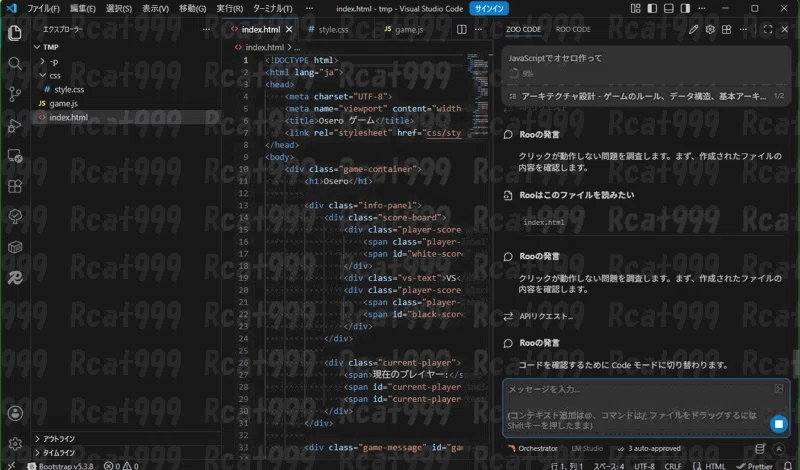Image resolution: width=800 pixels, height=470 pixels.
Task: Collapse the css folder
Action: tap(126, 76)
